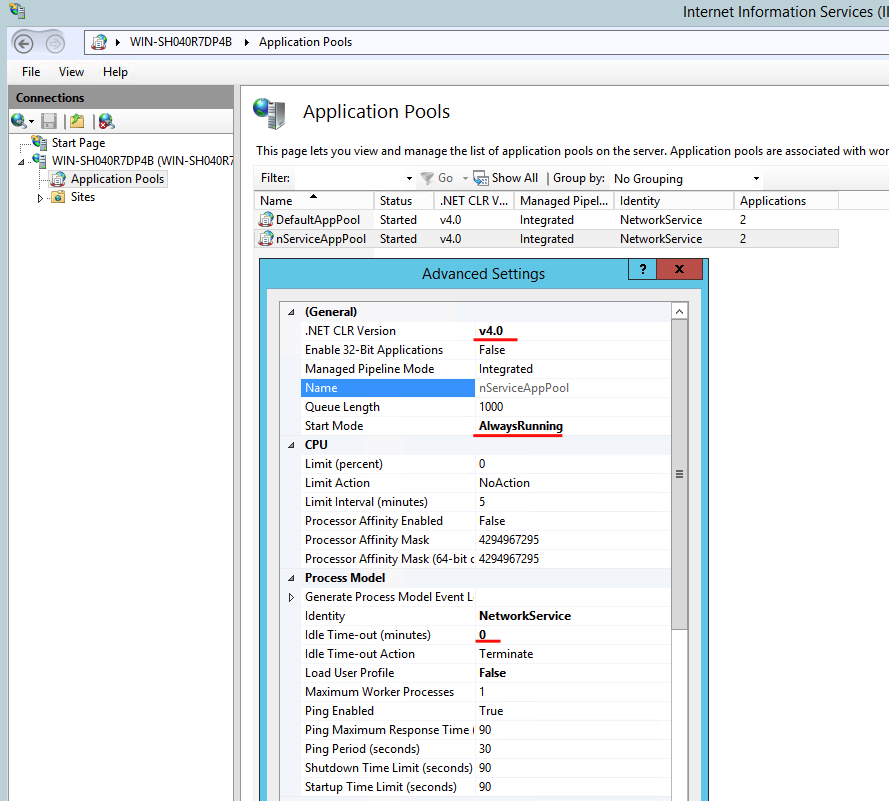Click the Create New Connection globe icon
The height and width of the screenshot is (801, 889).
click(20, 121)
